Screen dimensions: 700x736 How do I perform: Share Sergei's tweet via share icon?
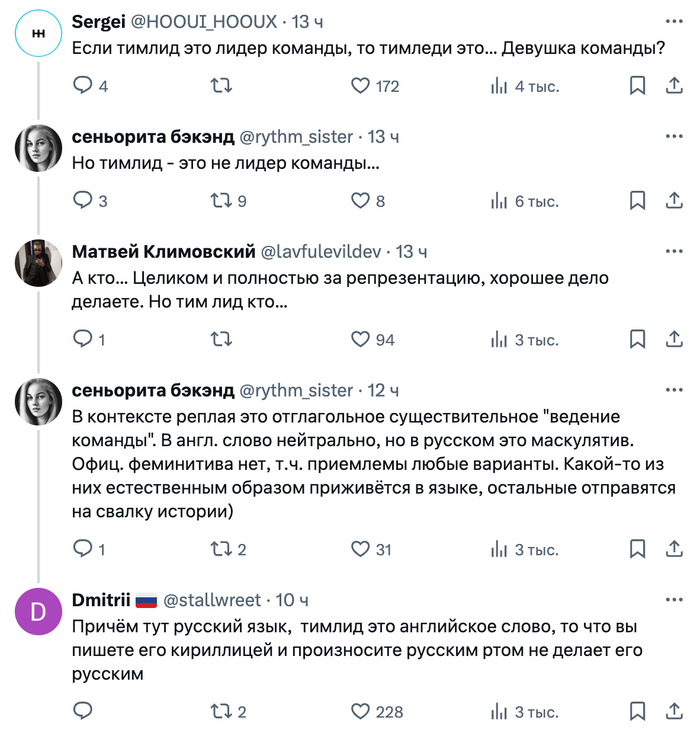click(x=674, y=85)
